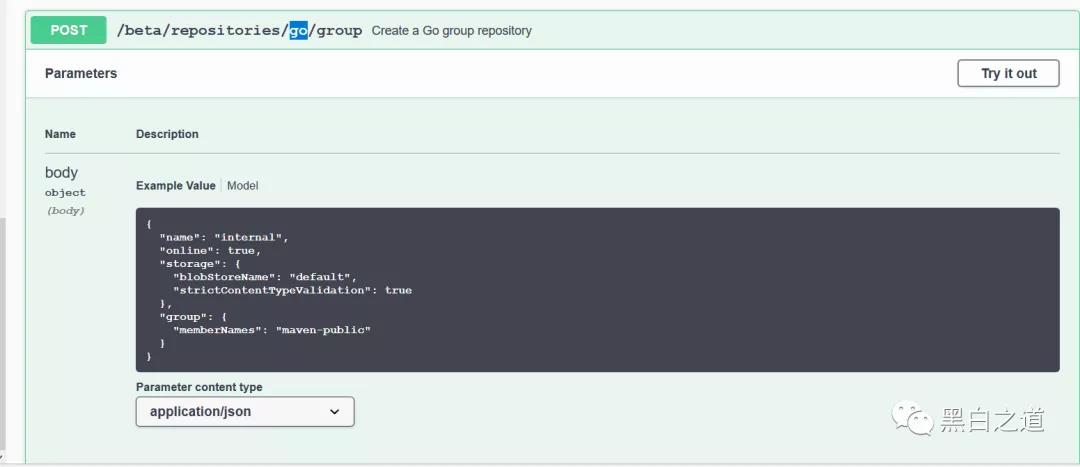Screen dimensions: 1080x467
Task: Click the "strictContentTypeValidation" line in code block
Action: click(x=293, y=290)
